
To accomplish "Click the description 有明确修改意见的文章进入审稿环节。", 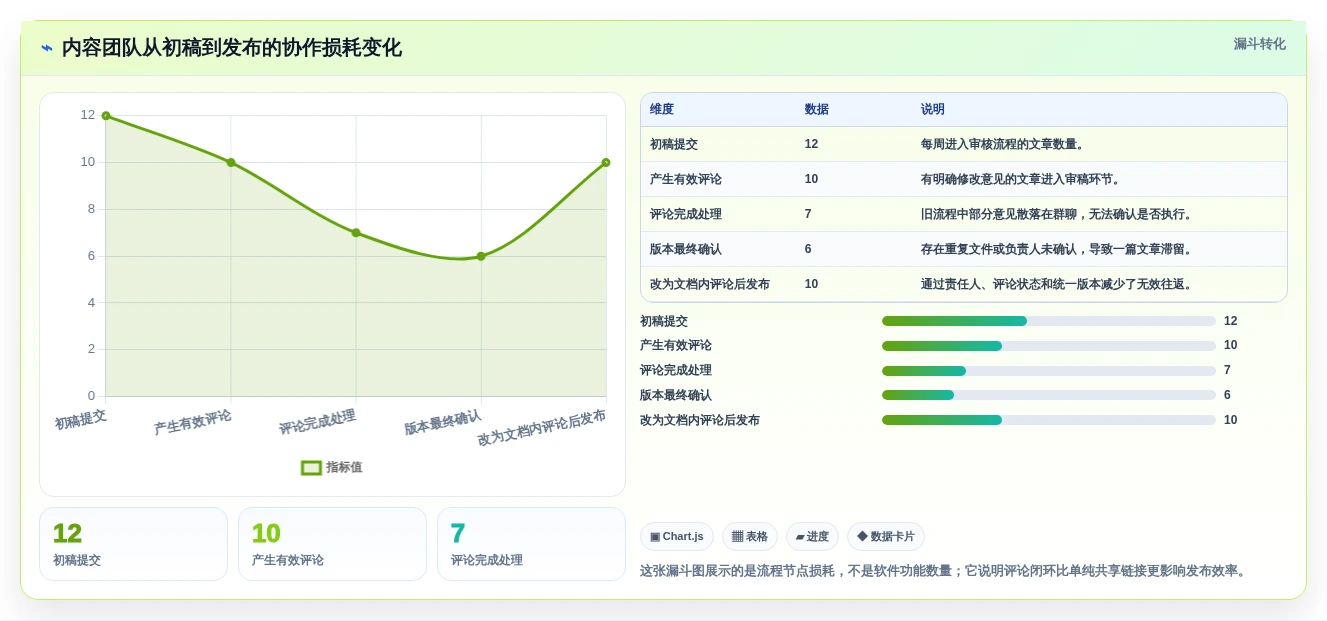I will point(1021,179).
